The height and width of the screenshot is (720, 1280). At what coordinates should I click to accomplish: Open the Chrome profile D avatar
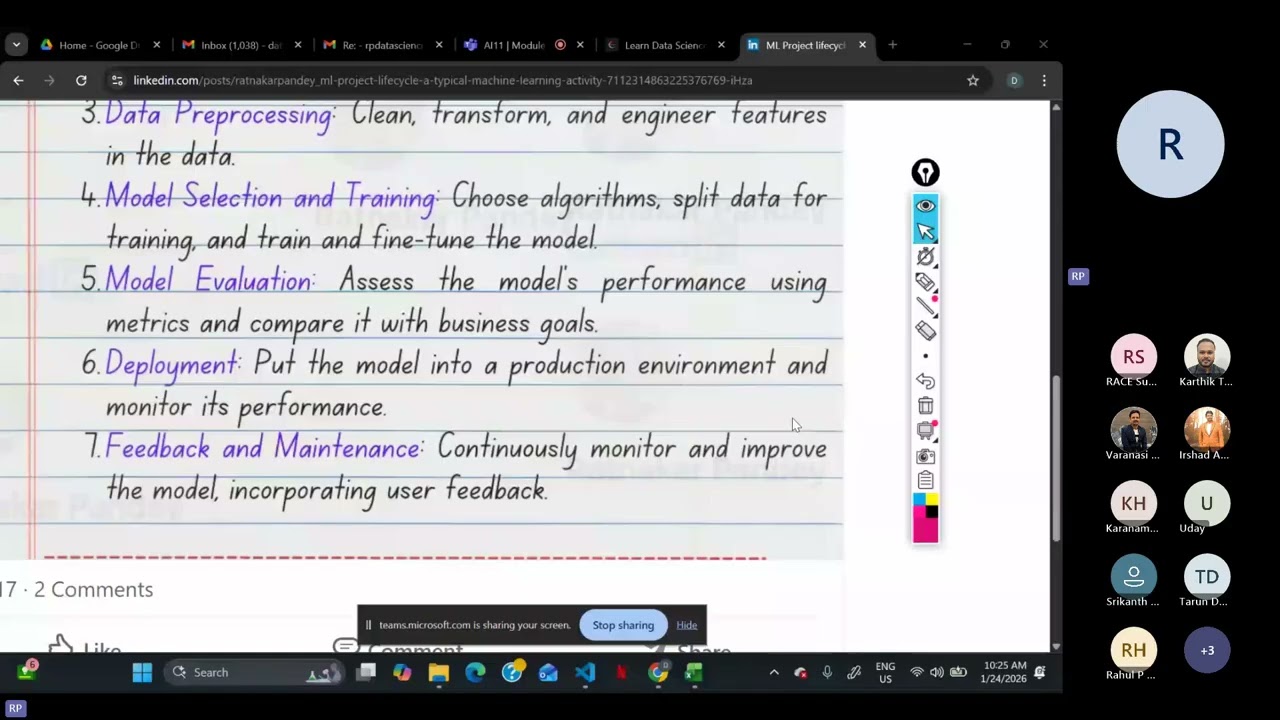click(x=1014, y=80)
